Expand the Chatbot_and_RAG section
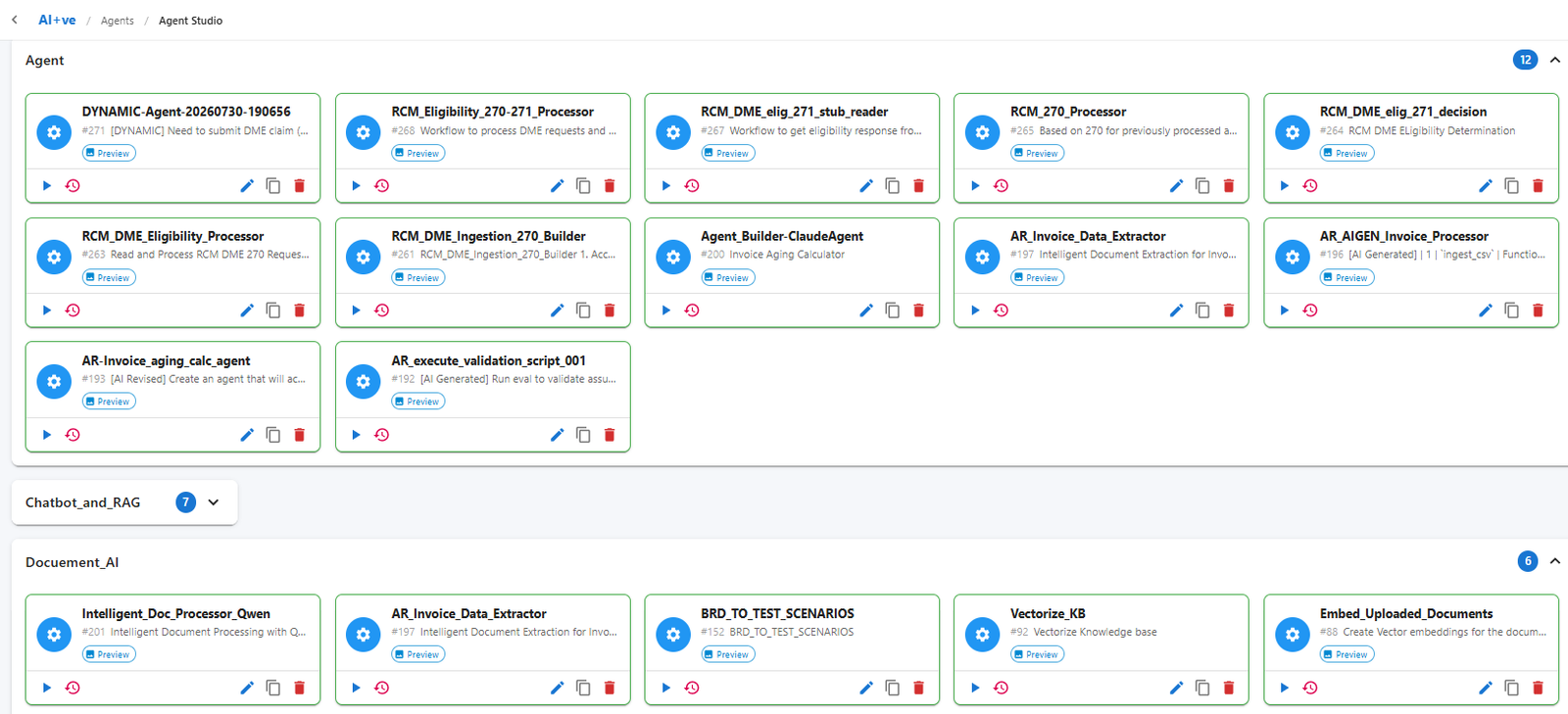1568x714 pixels. 214,502
